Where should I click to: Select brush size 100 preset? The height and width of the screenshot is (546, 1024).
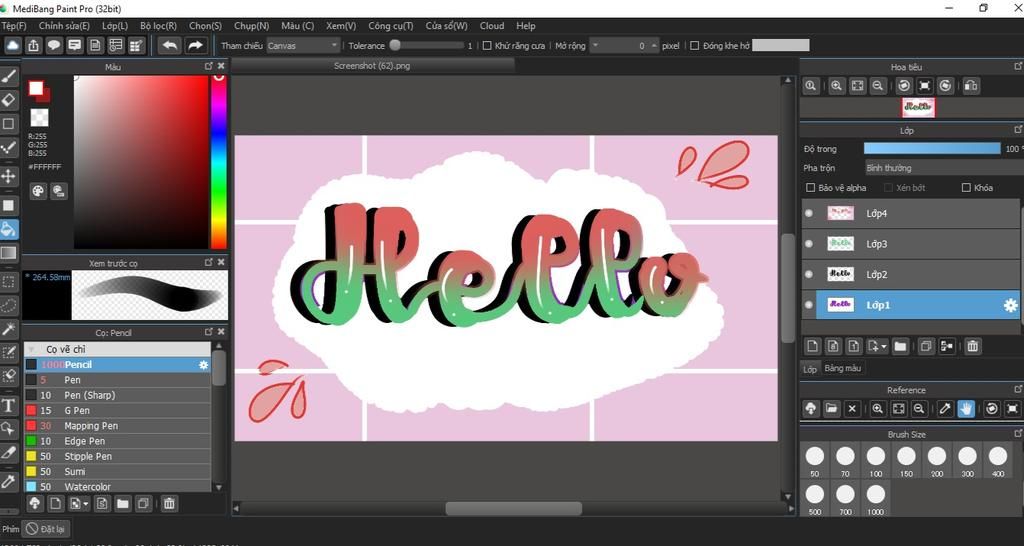tap(876, 462)
